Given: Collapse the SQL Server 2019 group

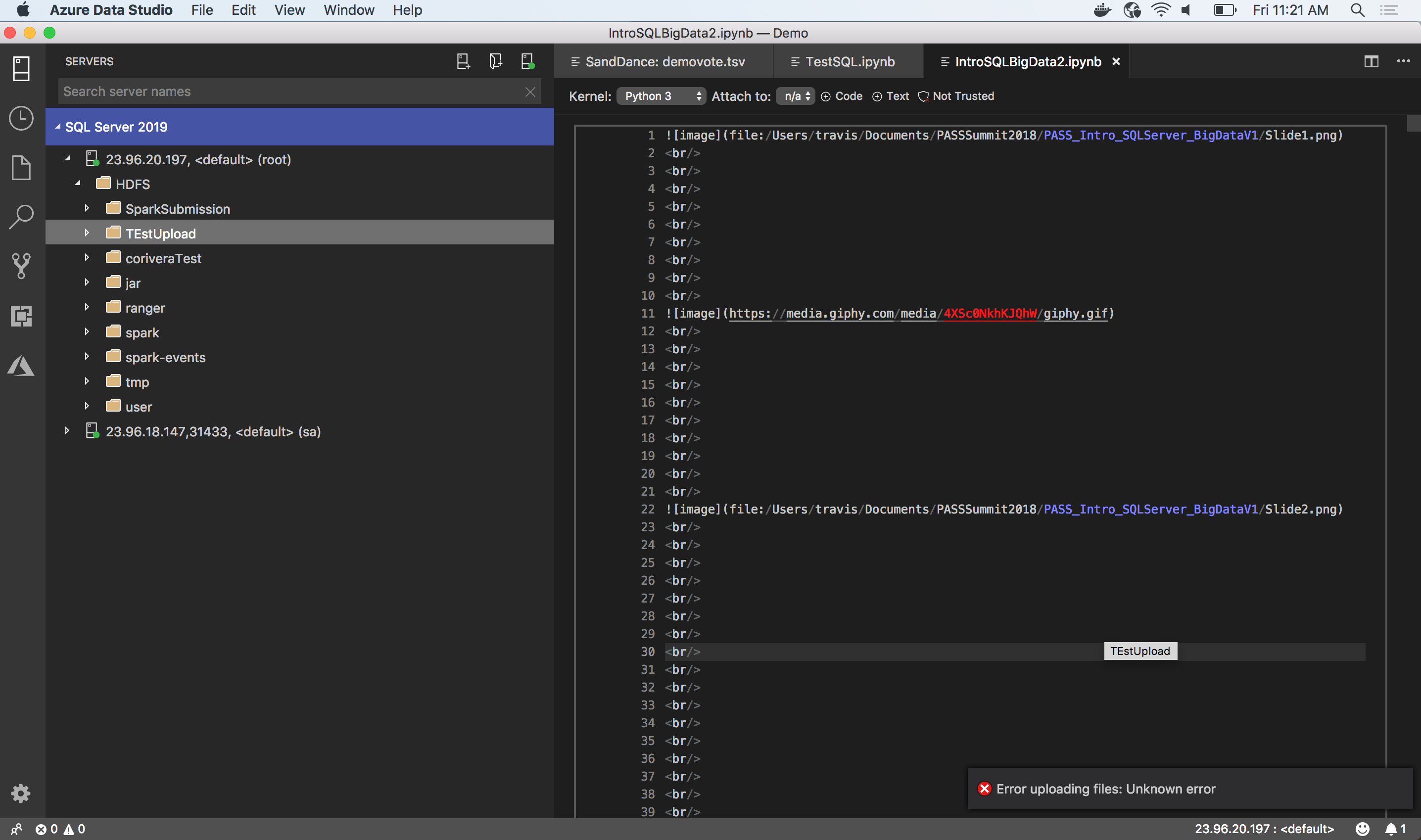Looking at the screenshot, I should (x=58, y=127).
